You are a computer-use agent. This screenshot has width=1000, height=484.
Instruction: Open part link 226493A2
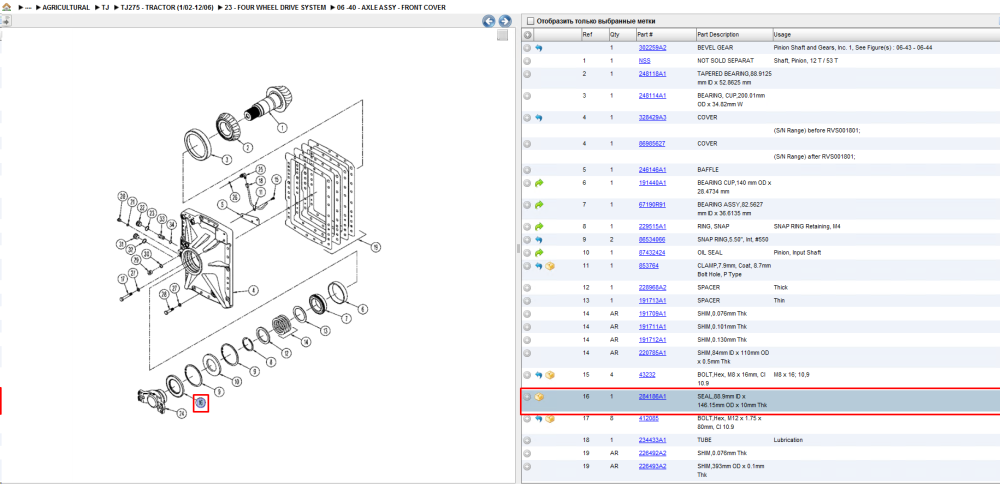pyautogui.click(x=652, y=466)
